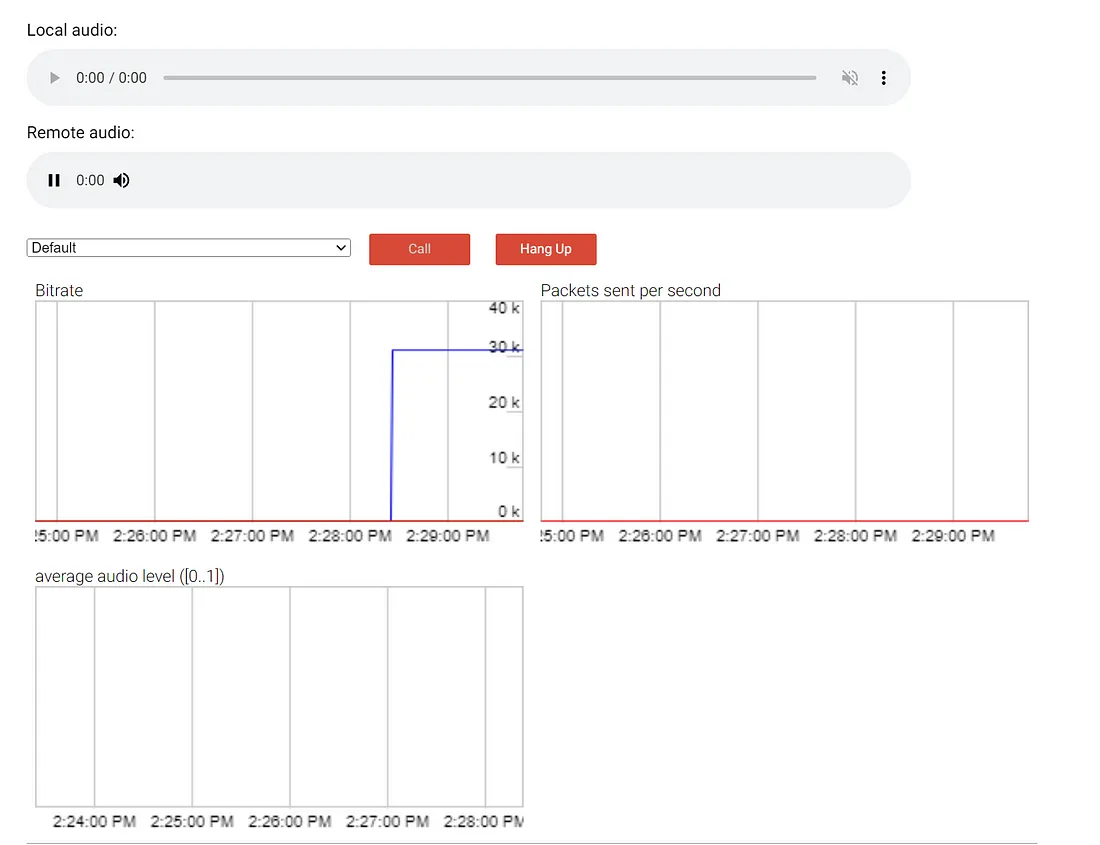Click the "Local audio:" label
Viewport: 1100px width, 845px height.
(72, 30)
